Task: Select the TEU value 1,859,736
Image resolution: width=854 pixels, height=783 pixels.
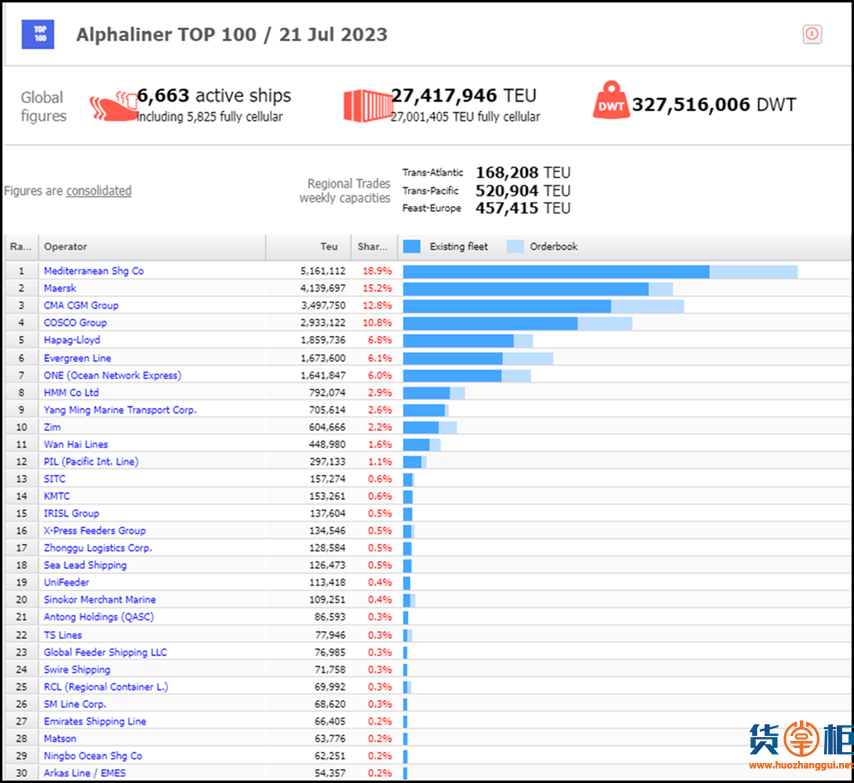Action: (323, 340)
